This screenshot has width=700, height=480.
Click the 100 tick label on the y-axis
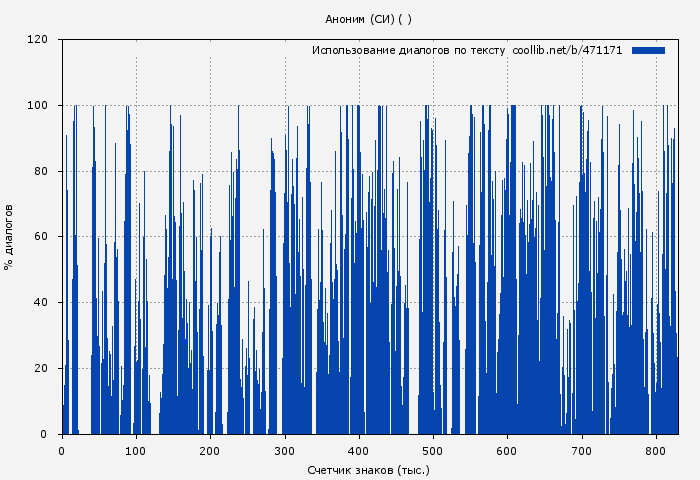pos(38,106)
